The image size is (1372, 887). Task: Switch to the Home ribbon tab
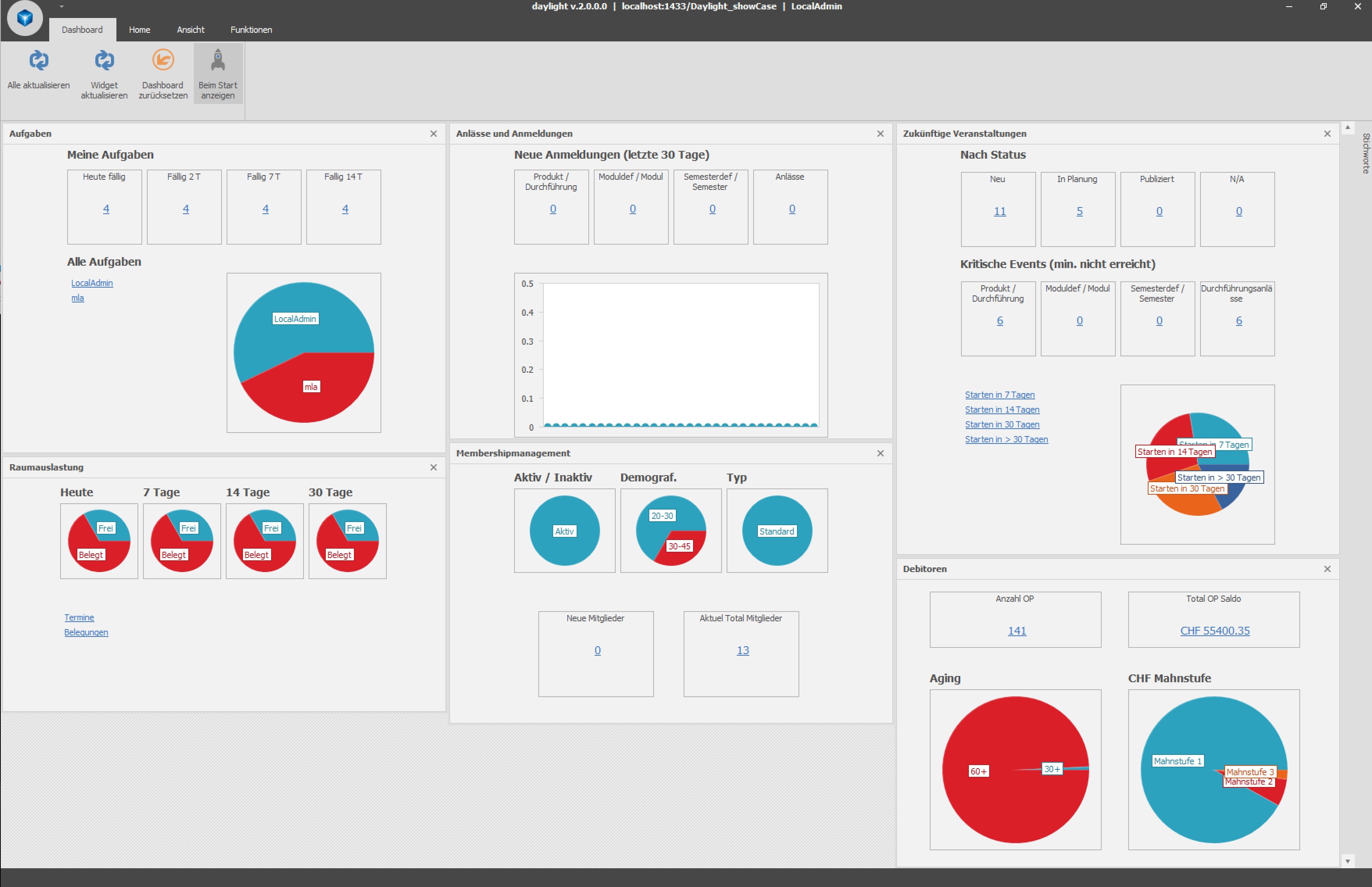tap(139, 30)
